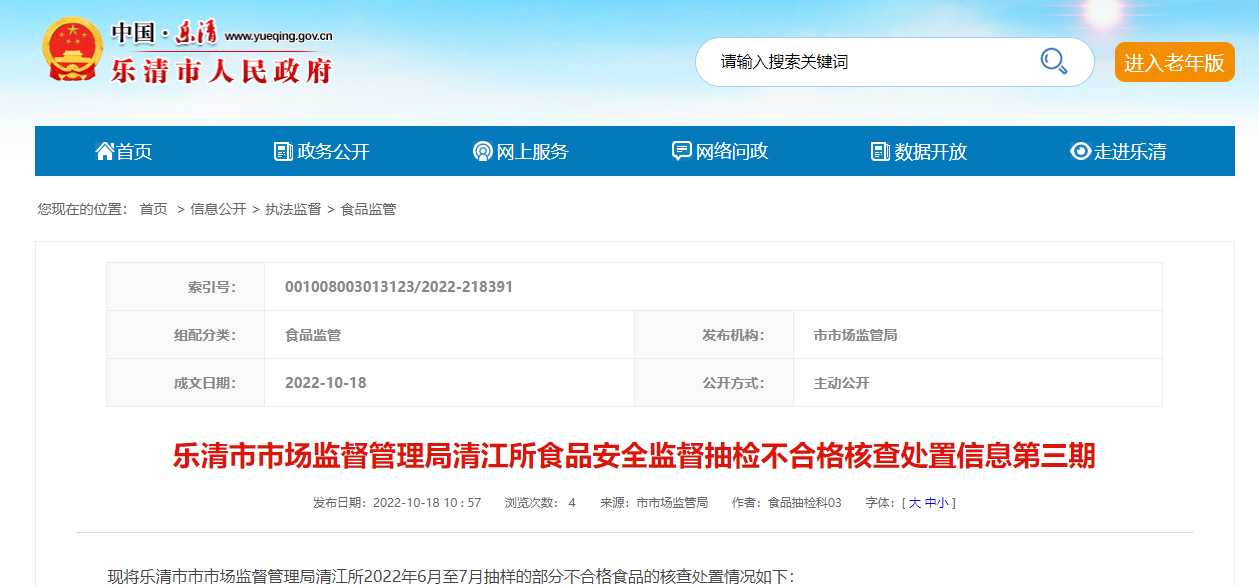The image size is (1259, 587).
Task: Open the 政务公开 navigation menu
Action: (x=333, y=152)
